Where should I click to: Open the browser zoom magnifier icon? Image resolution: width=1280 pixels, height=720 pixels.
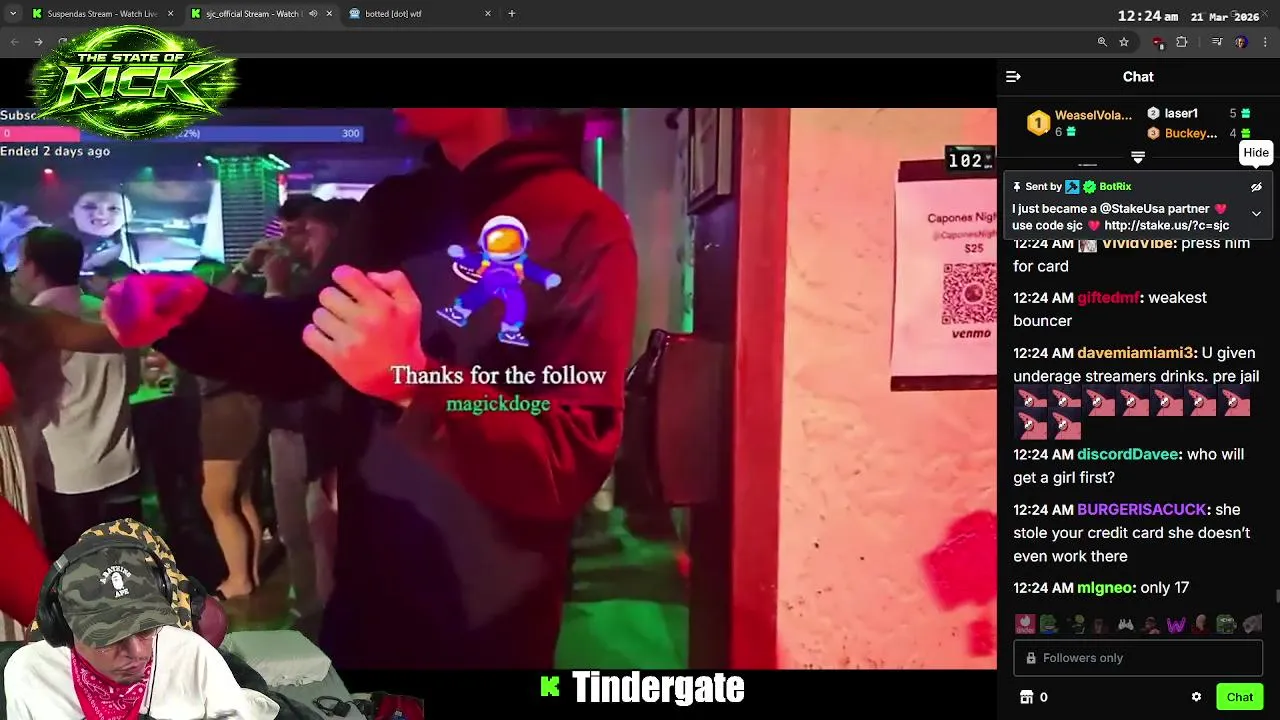(1102, 42)
